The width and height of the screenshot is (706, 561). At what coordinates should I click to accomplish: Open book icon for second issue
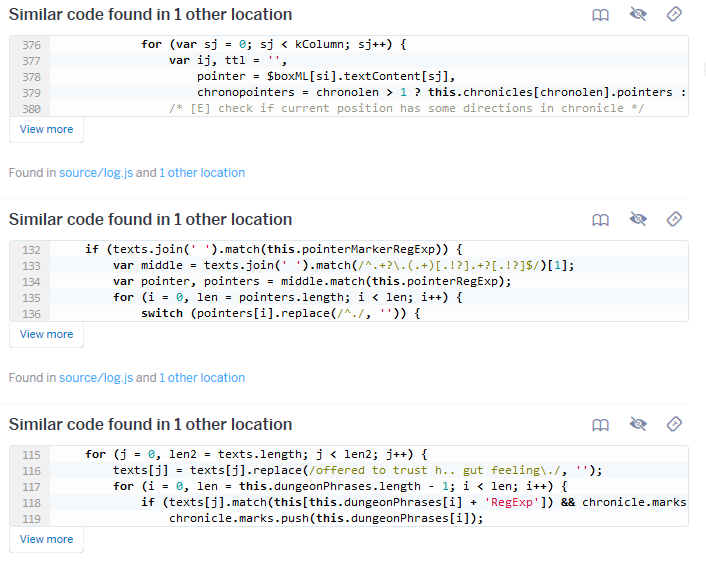(600, 220)
